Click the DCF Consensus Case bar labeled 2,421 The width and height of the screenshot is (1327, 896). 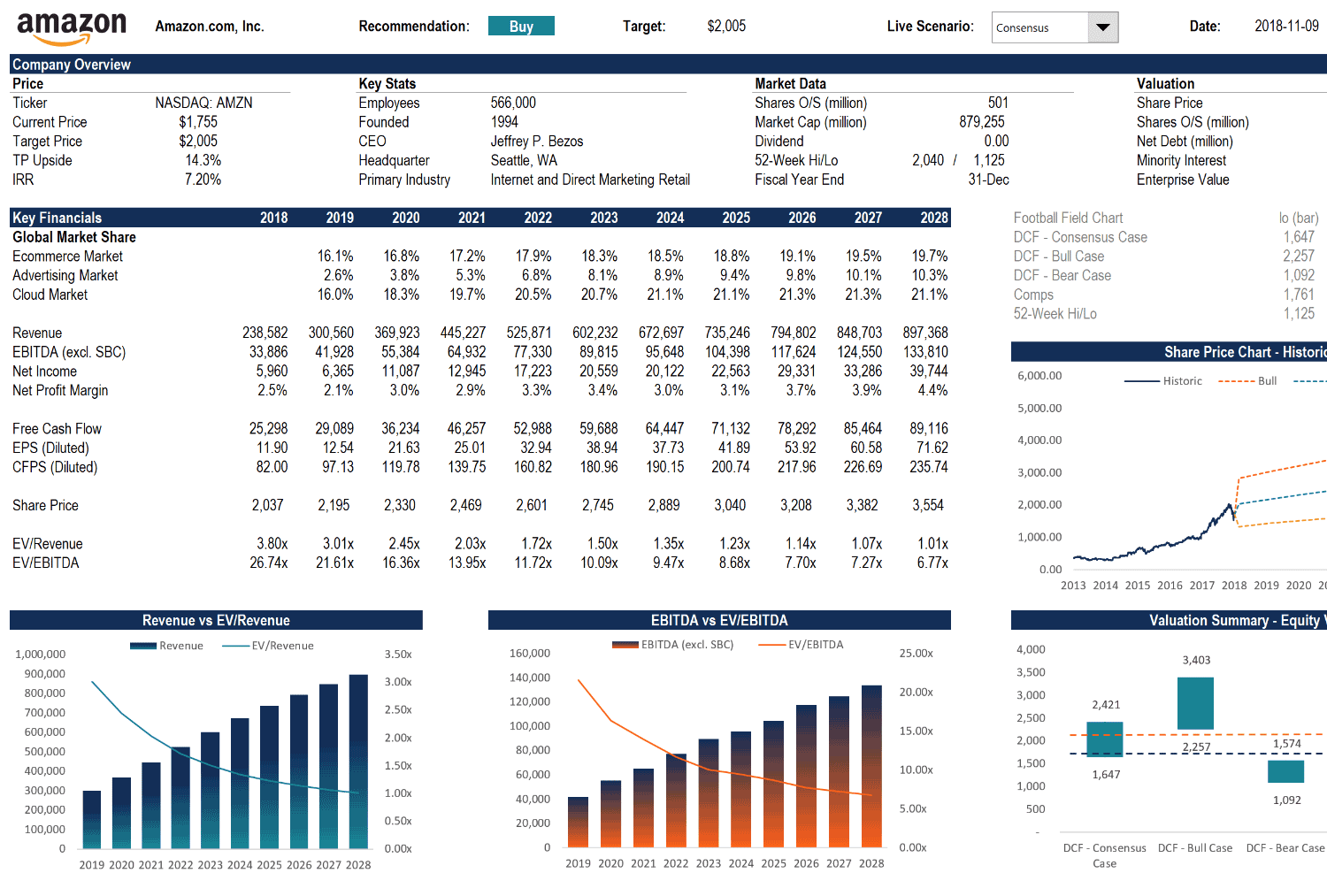[x=1105, y=739]
